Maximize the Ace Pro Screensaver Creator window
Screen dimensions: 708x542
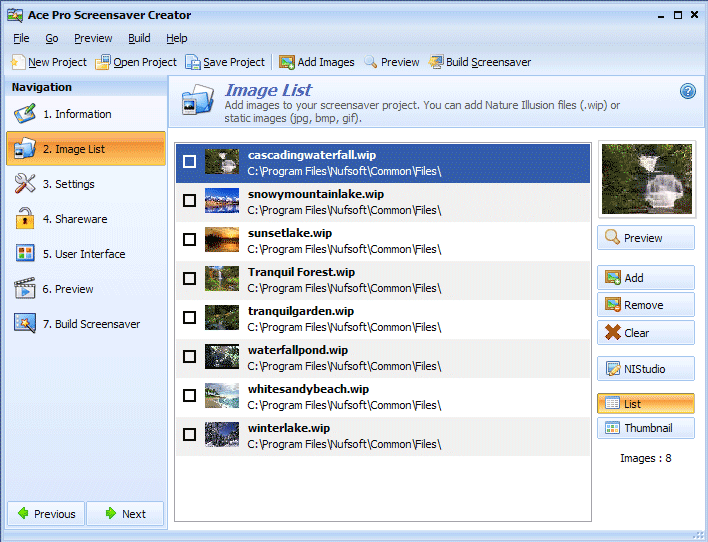[x=678, y=15]
